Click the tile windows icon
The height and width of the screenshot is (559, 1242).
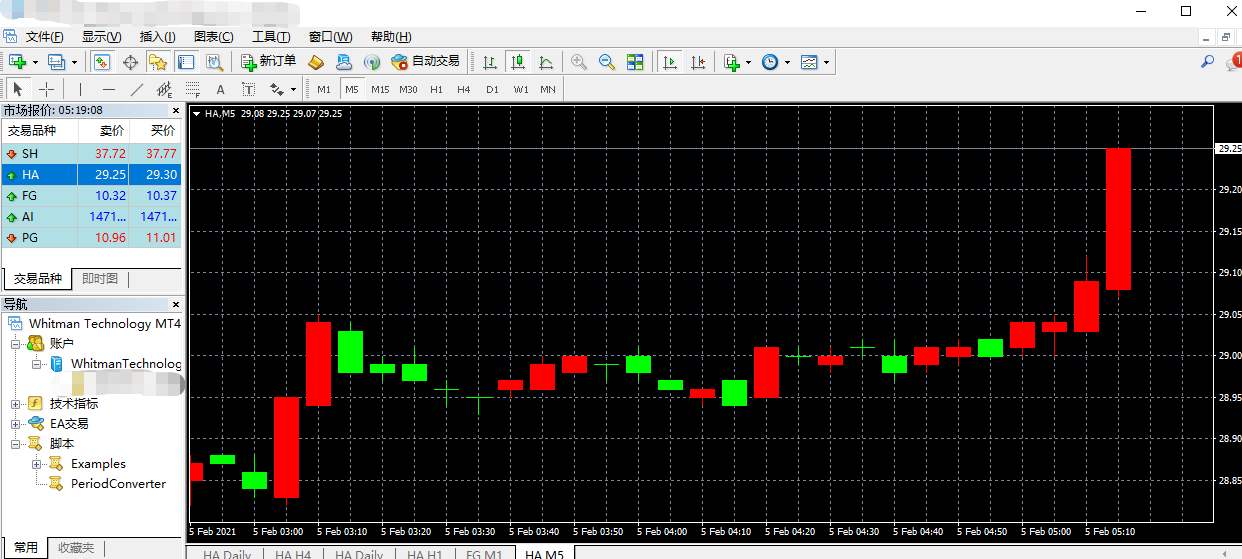(x=635, y=62)
